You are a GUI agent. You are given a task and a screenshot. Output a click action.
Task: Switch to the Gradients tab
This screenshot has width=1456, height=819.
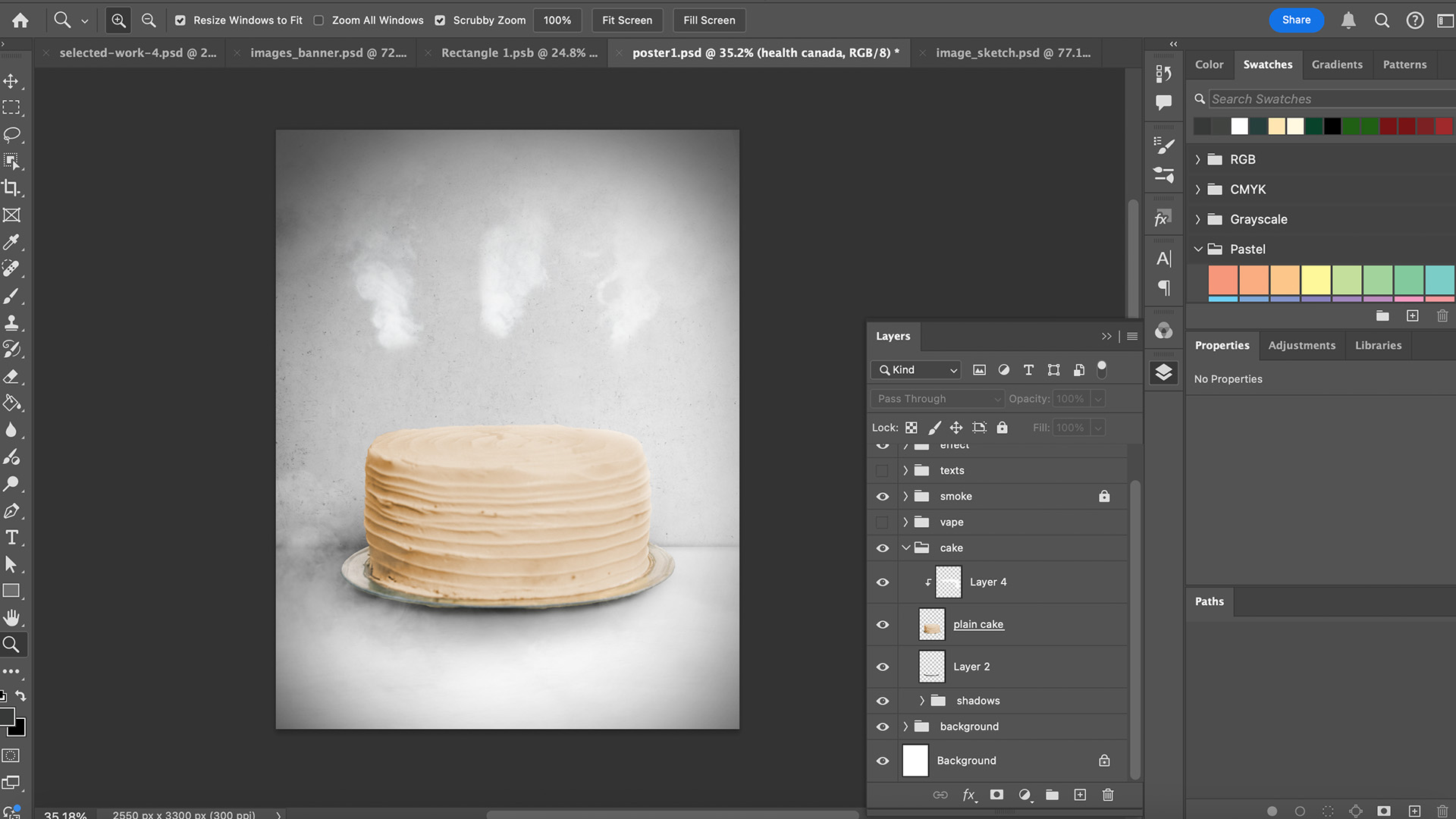pos(1337,64)
